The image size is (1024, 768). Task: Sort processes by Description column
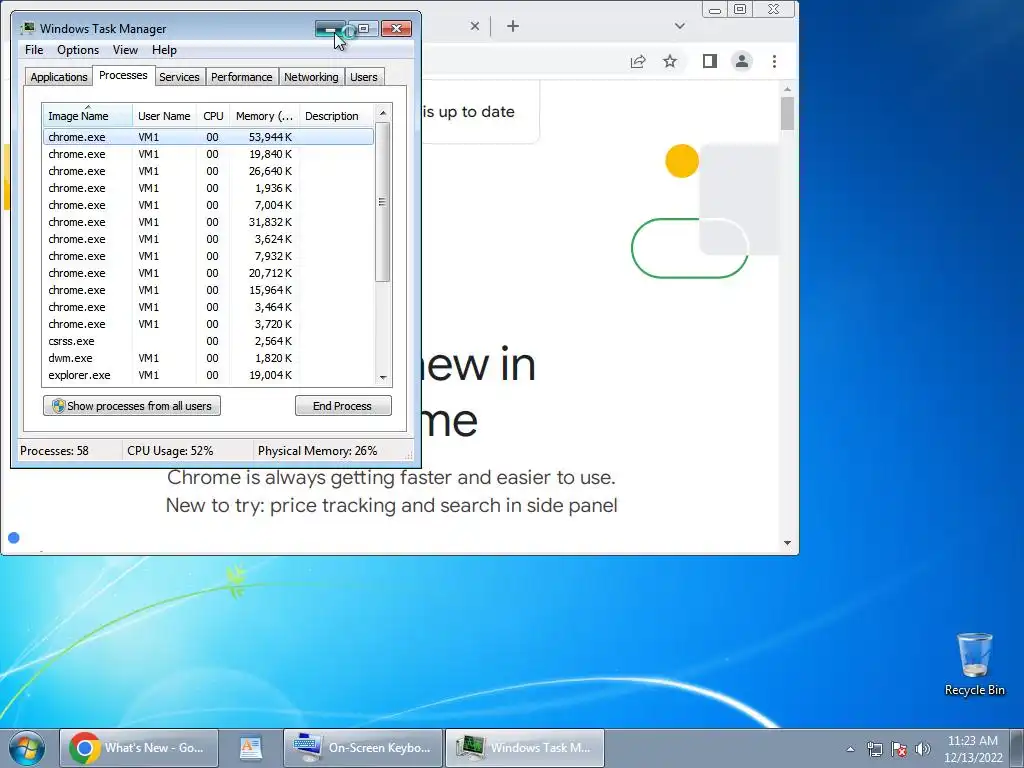point(336,116)
